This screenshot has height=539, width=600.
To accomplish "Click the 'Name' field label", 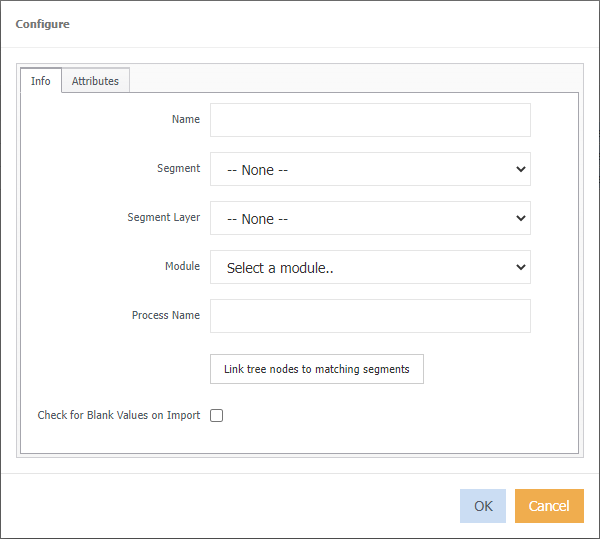I will 186,119.
